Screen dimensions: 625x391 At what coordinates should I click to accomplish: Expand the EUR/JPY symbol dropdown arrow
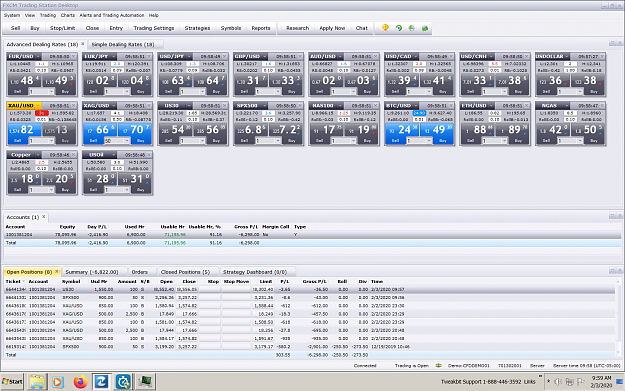[x=114, y=56]
